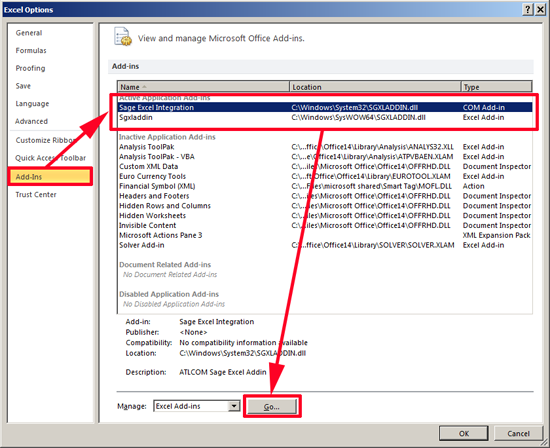Click the ATLCOM Sage Excel Addin description

[223, 372]
